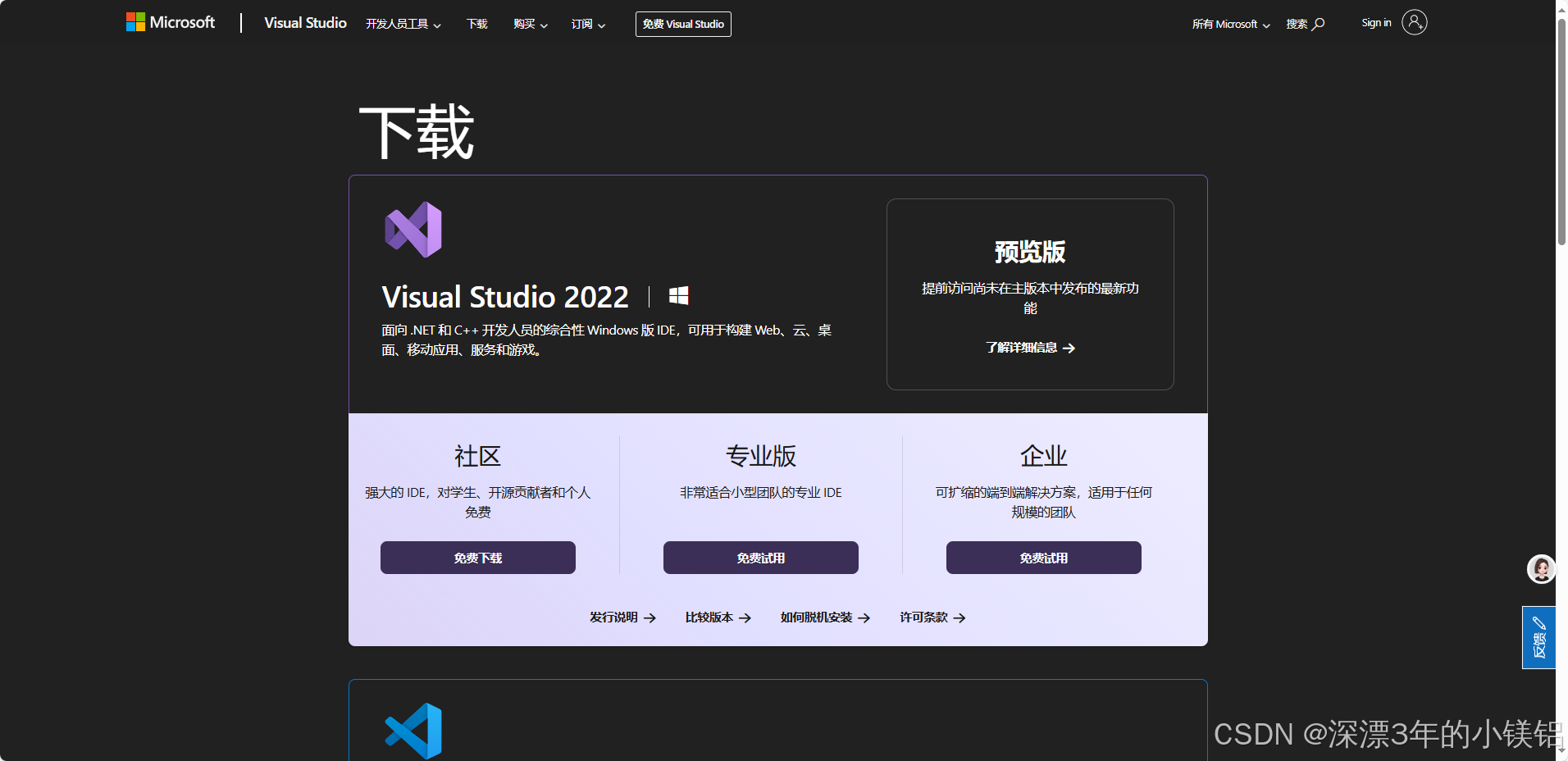This screenshot has width=1568, height=761.
Task: Expand the 购买 menu
Action: point(530,25)
